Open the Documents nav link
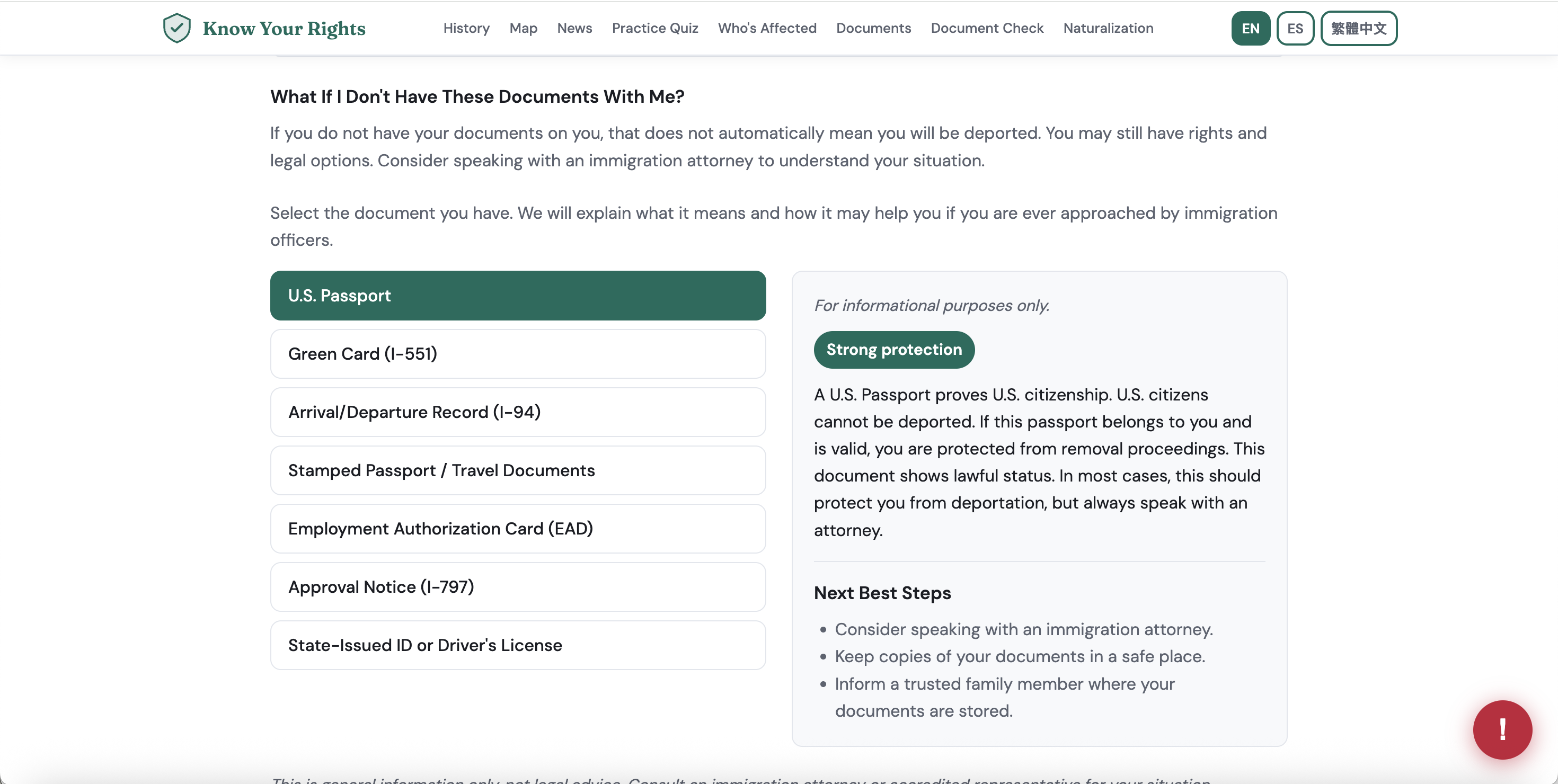The height and width of the screenshot is (784, 1558). click(x=873, y=29)
